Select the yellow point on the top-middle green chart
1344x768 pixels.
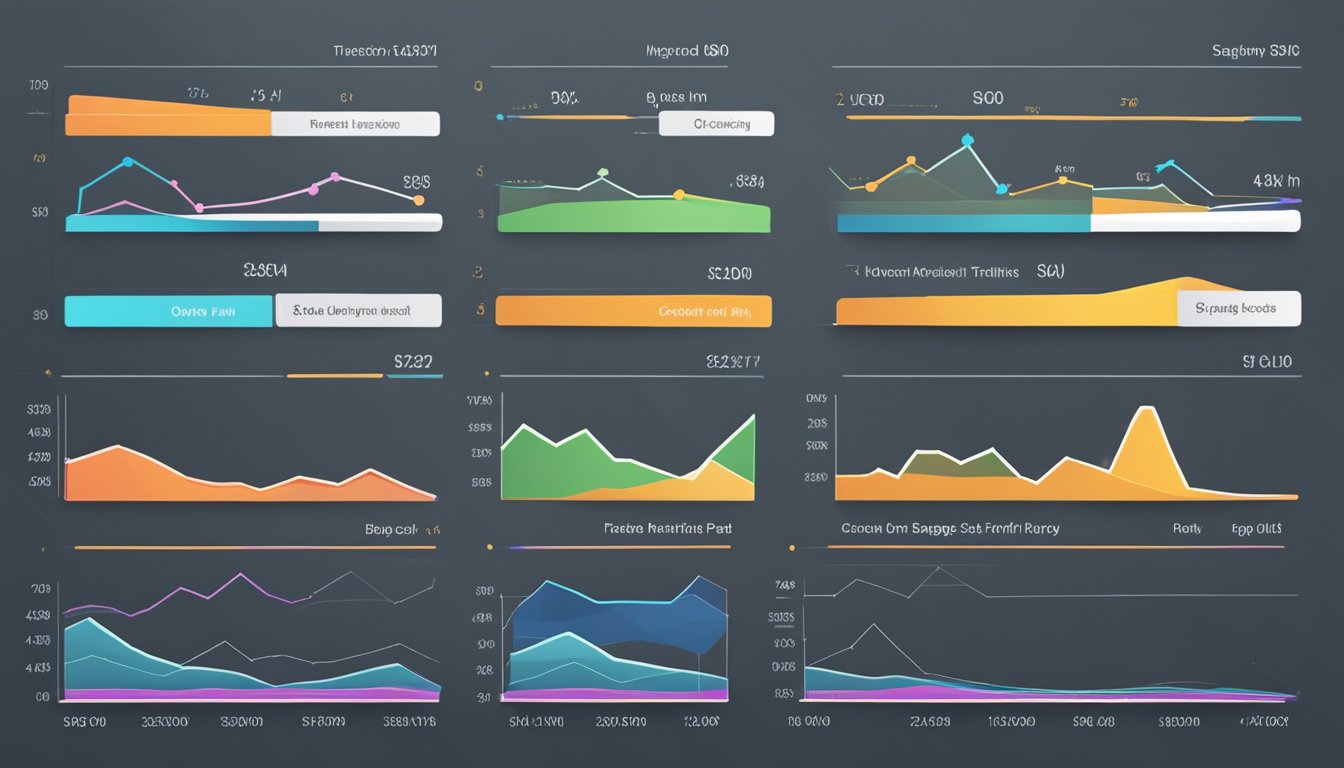click(678, 195)
